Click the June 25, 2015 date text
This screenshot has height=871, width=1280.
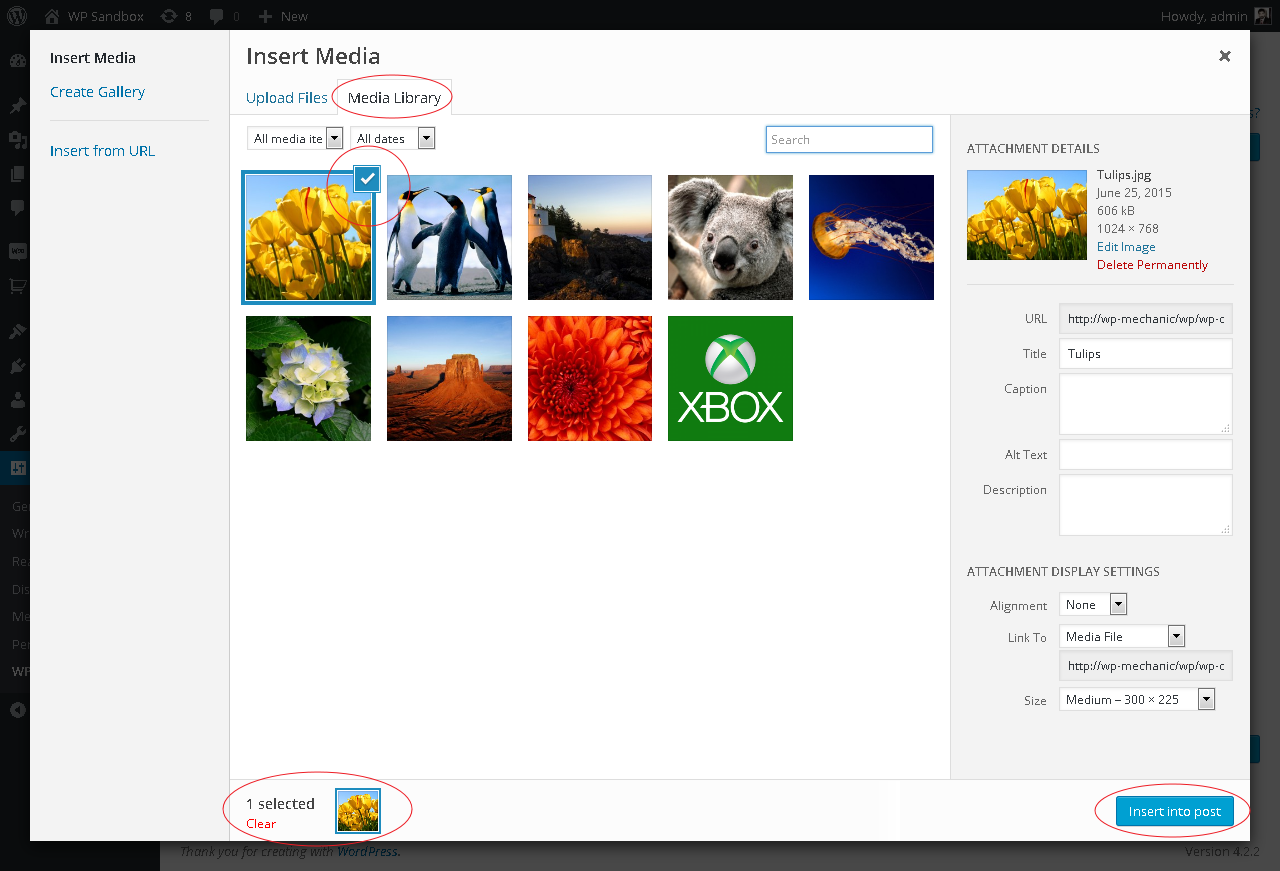pos(1134,193)
